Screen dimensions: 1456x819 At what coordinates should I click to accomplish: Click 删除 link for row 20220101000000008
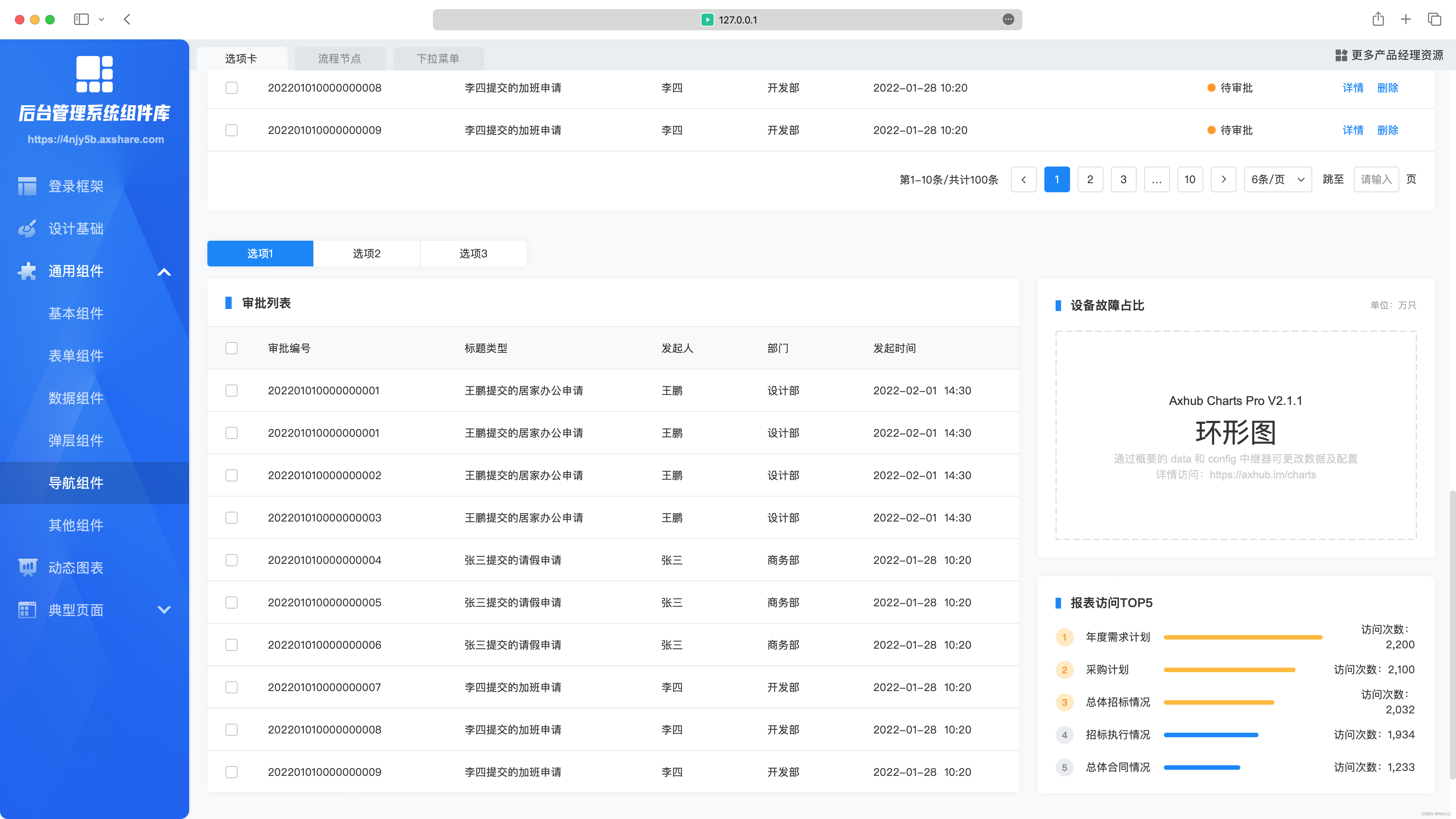point(1388,87)
